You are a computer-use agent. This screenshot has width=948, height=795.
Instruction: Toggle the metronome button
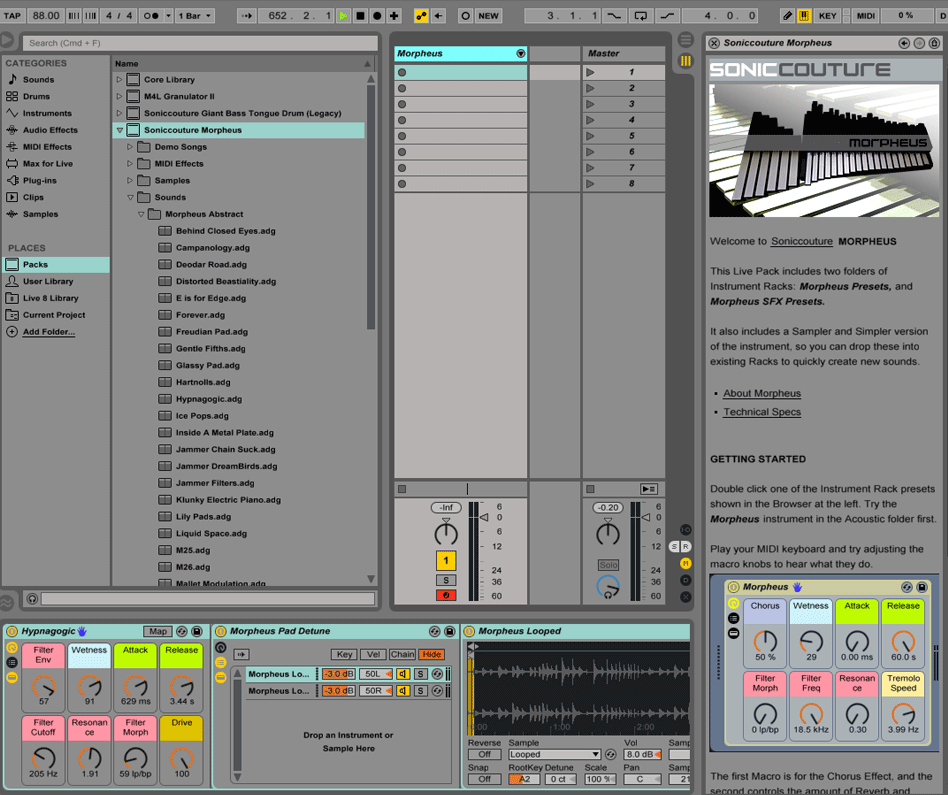tap(151, 16)
